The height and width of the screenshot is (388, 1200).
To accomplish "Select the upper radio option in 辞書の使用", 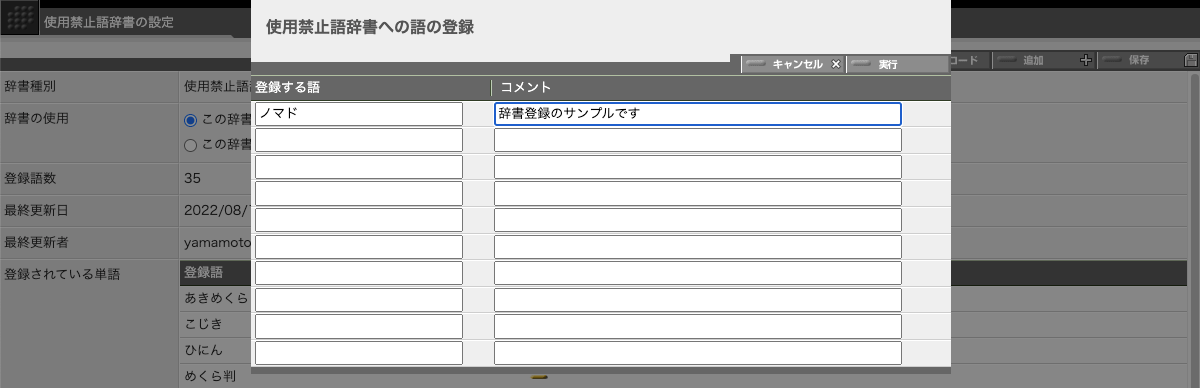I will click(x=191, y=119).
